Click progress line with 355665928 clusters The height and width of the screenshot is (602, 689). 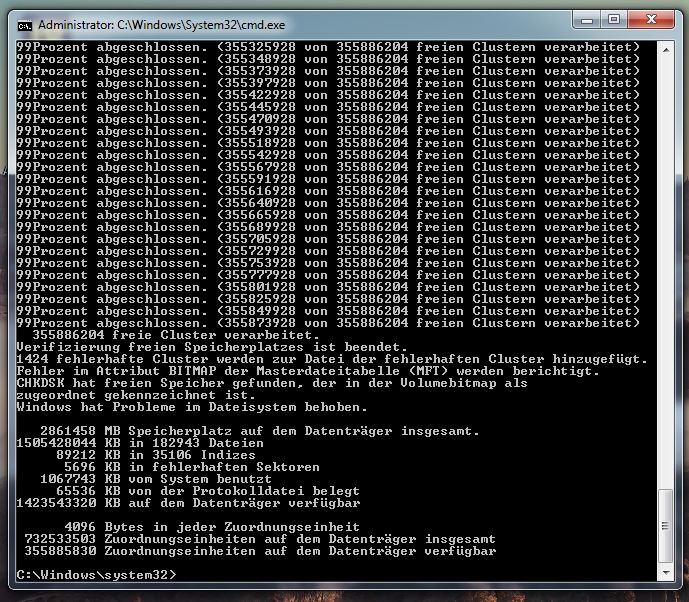328,215
